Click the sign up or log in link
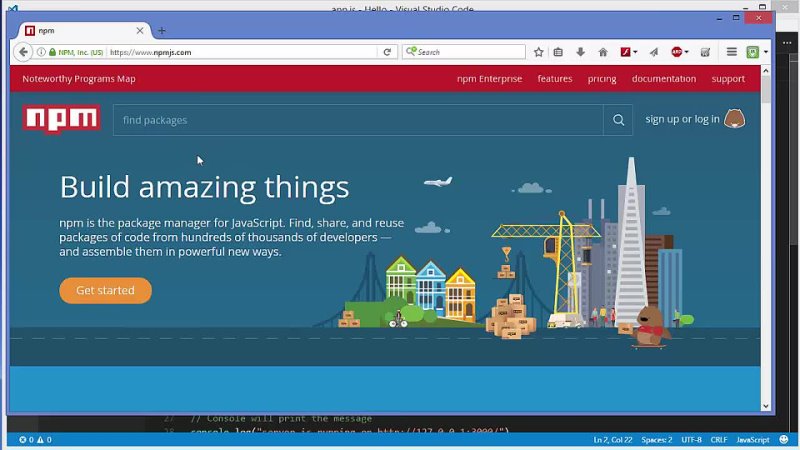Screen dimensions: 800x450 click(x=682, y=119)
